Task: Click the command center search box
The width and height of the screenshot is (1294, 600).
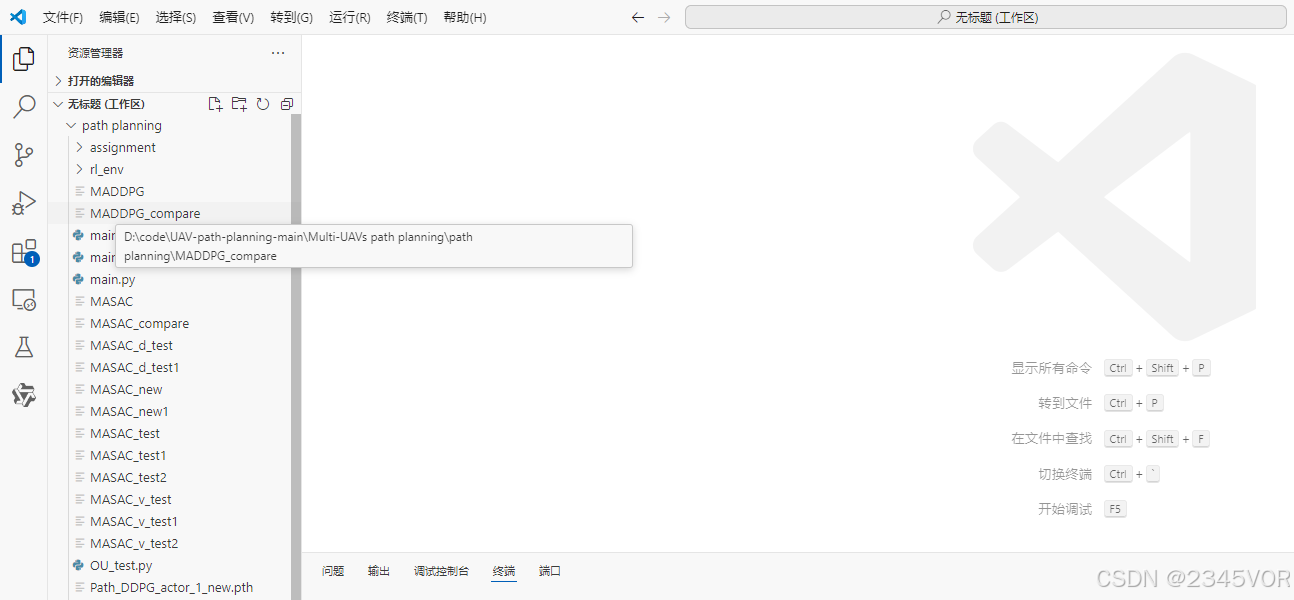Action: click(985, 17)
